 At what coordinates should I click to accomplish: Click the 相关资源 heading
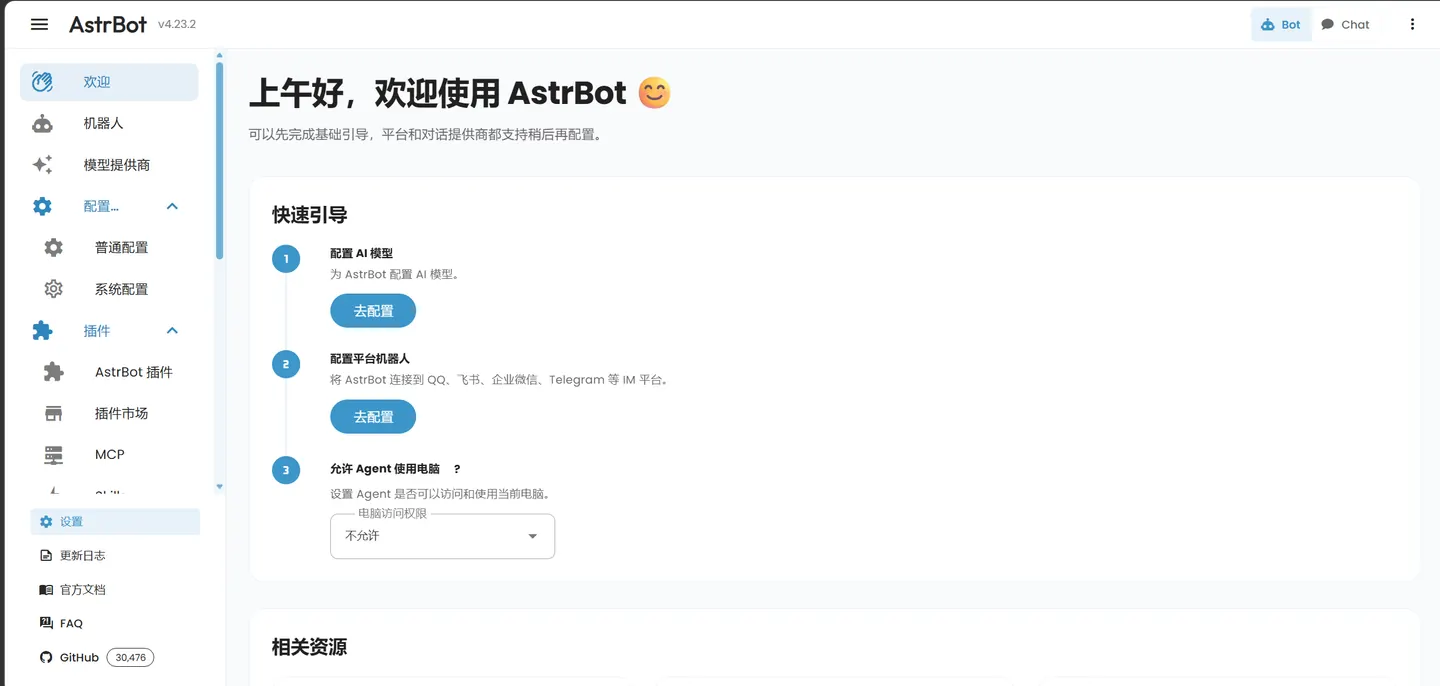(x=310, y=647)
